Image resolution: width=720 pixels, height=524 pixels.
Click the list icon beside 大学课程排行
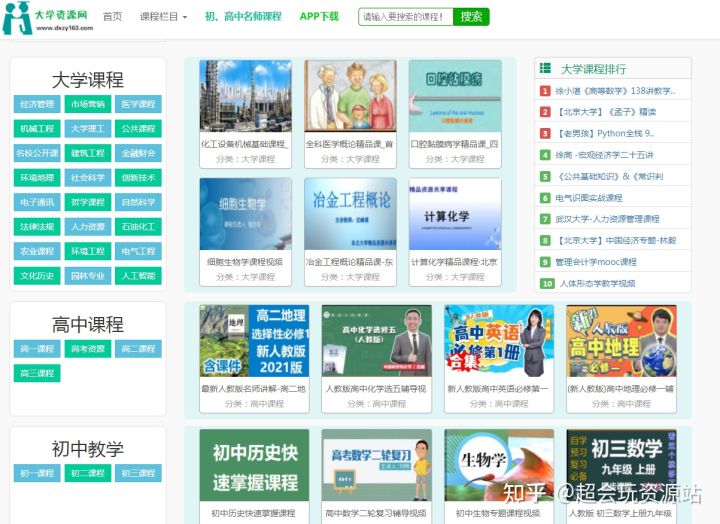(x=545, y=68)
